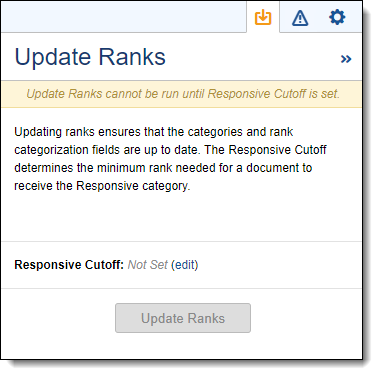Collapse the panel using double chevron
The width and height of the screenshot is (378, 375).
pos(346,59)
